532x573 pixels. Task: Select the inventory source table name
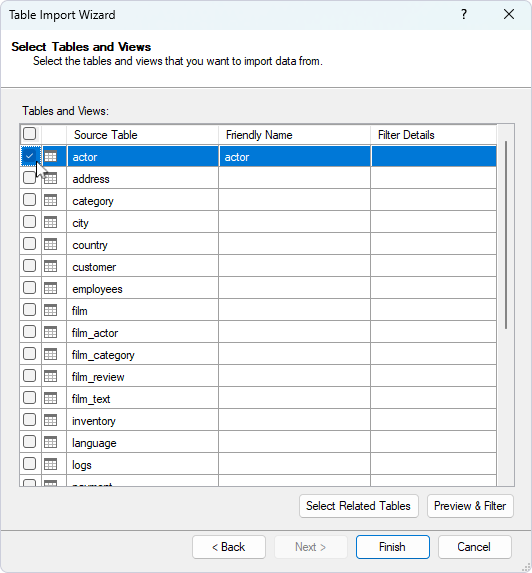pyautogui.click(x=94, y=421)
